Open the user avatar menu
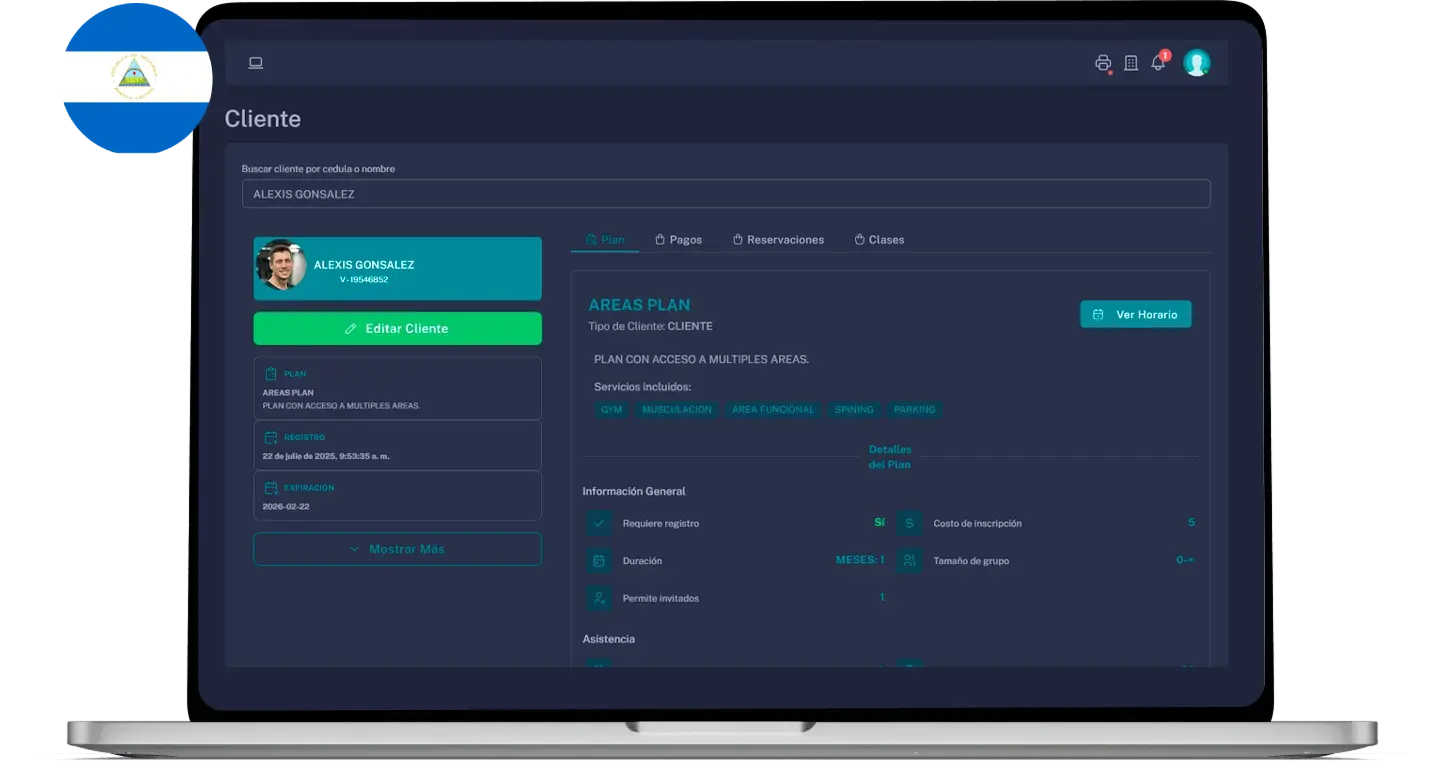The image size is (1440, 771). 1196,63
